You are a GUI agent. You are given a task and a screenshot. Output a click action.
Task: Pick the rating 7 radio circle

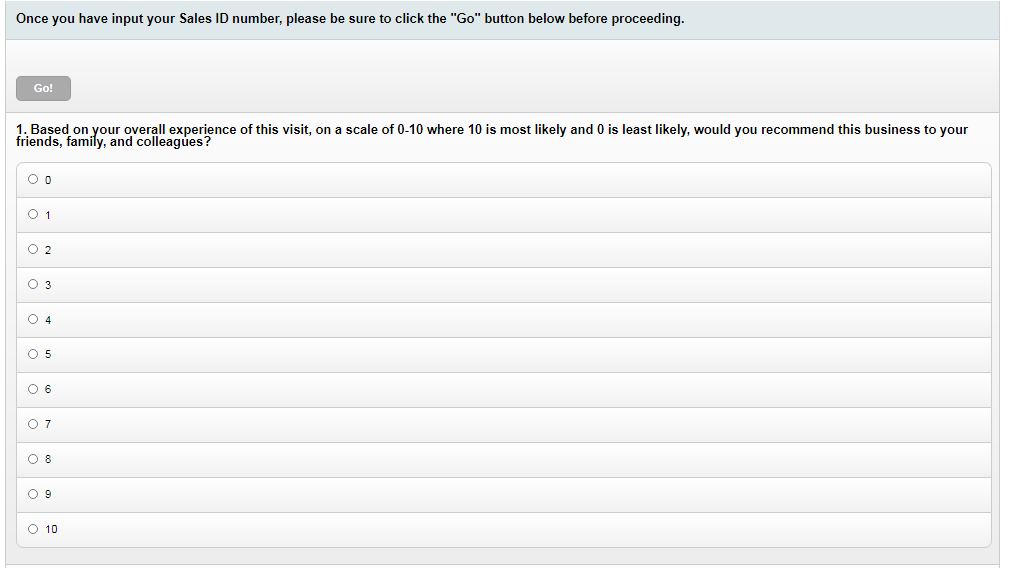33,424
